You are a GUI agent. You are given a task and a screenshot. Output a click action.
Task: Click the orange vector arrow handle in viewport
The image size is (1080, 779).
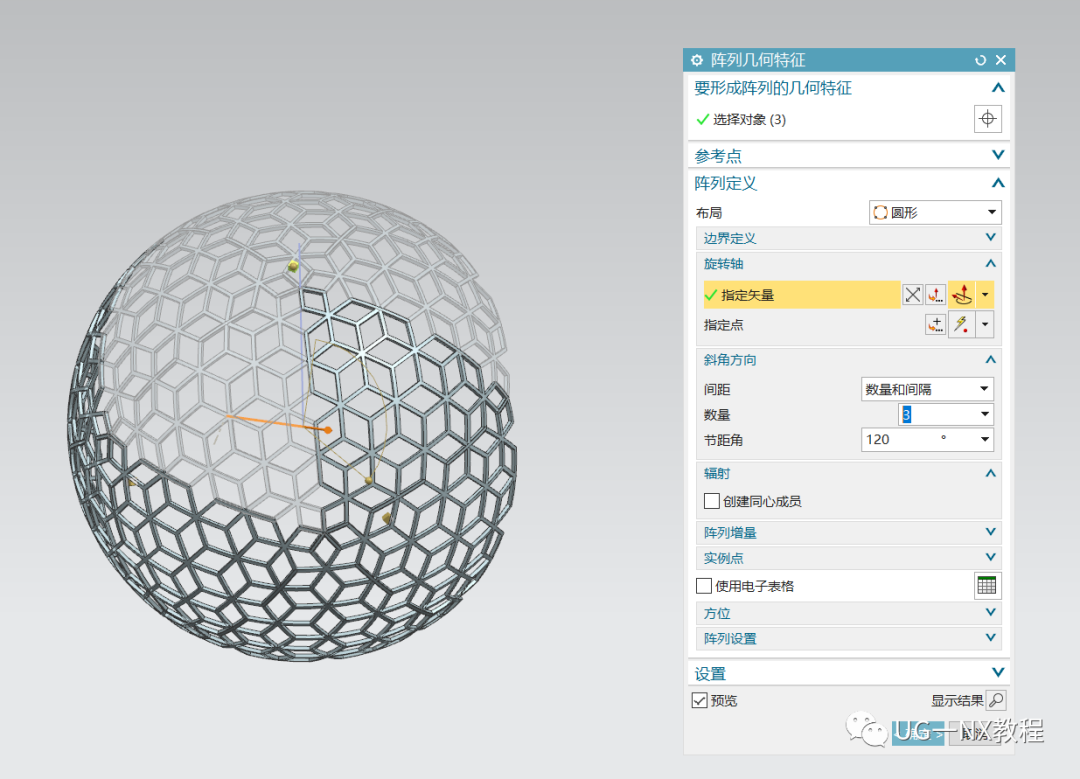(x=329, y=430)
